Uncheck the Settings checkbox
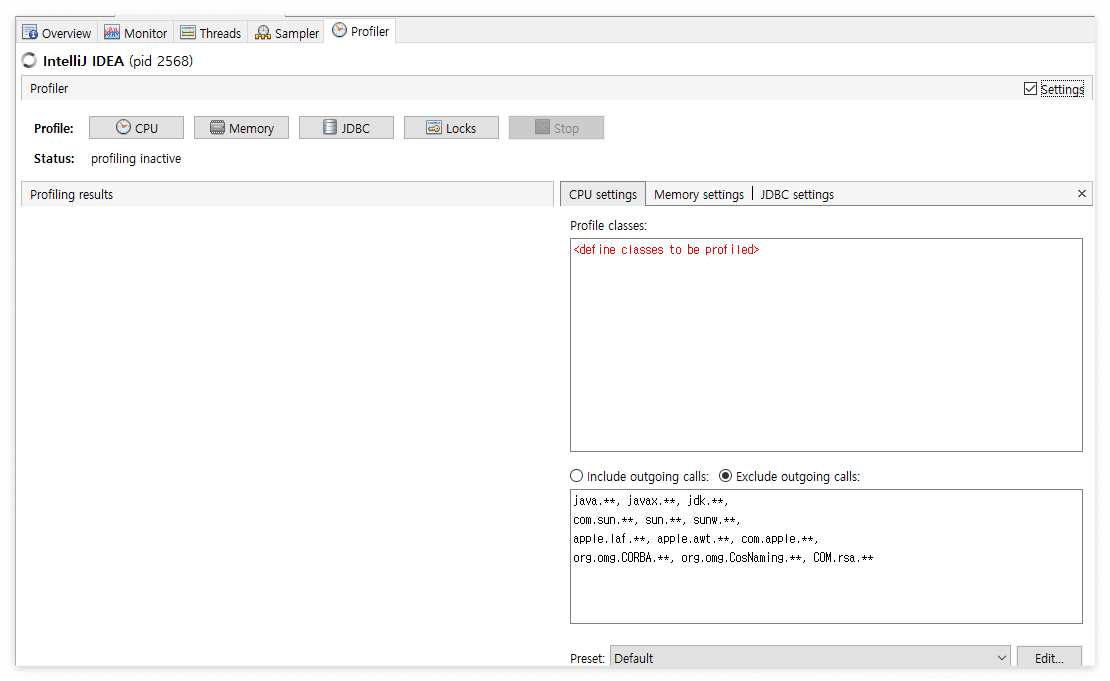 [x=1030, y=88]
